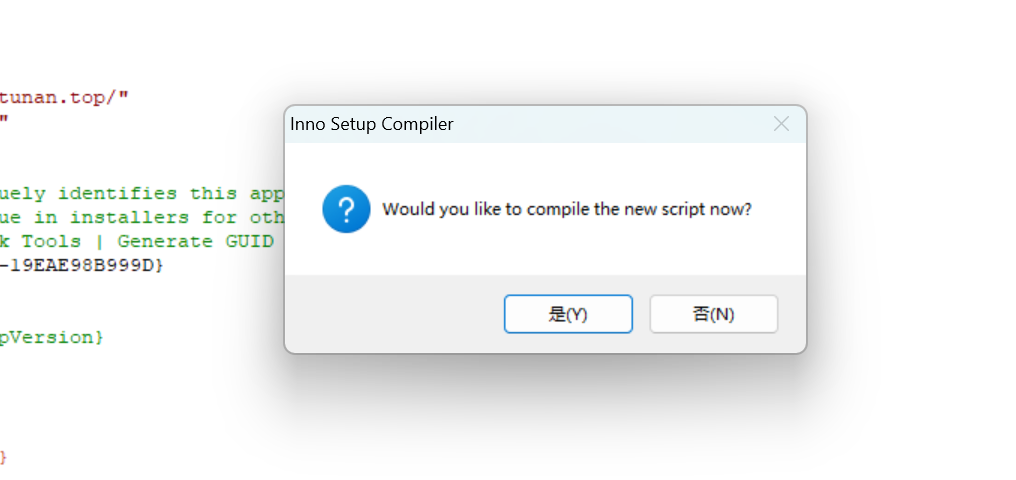Click the word "identifies" in the green comment
1016x480 pixels.
coord(113,193)
